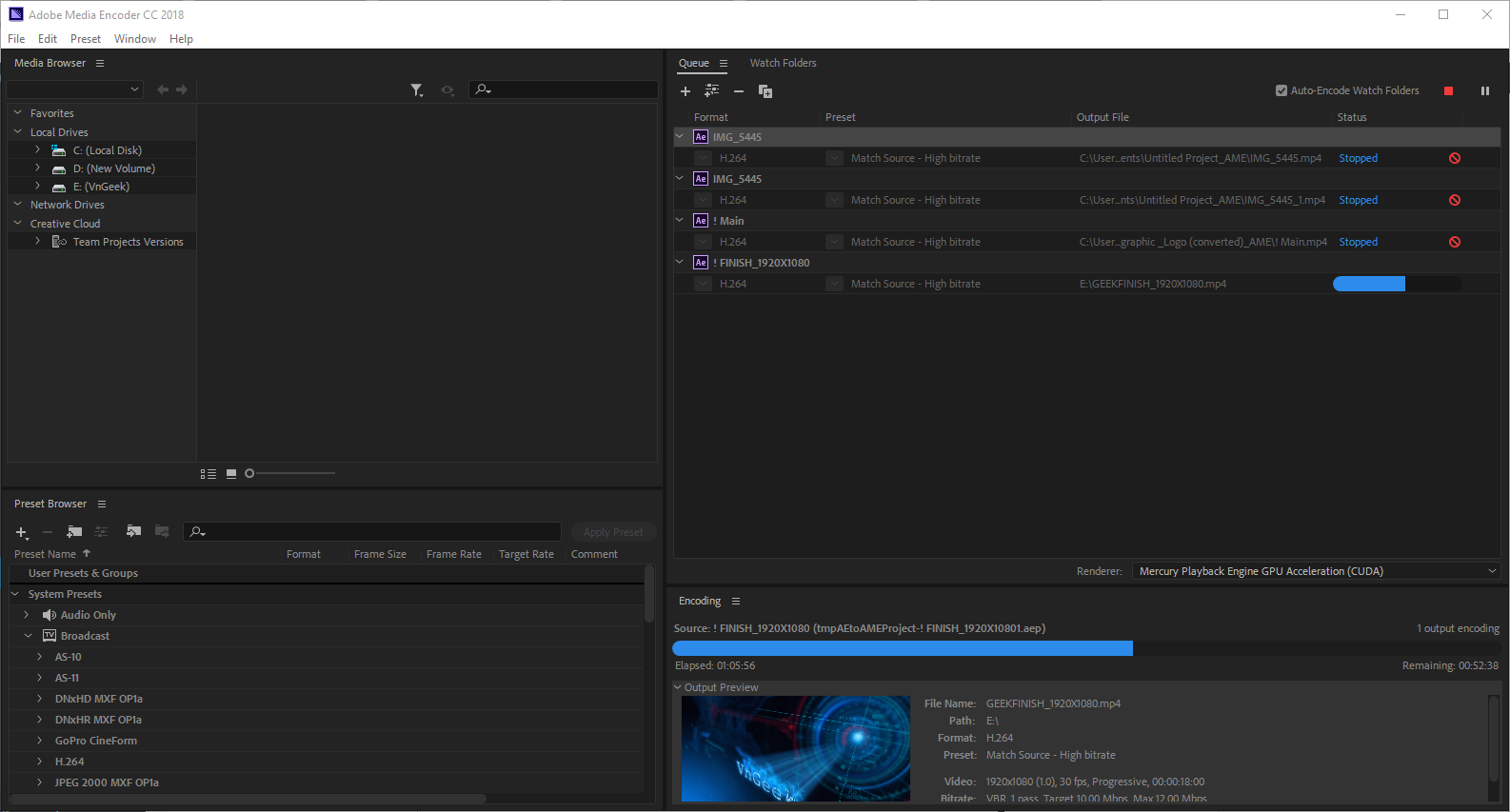
Task: Open Encoding panel menu icon
Action: point(736,601)
